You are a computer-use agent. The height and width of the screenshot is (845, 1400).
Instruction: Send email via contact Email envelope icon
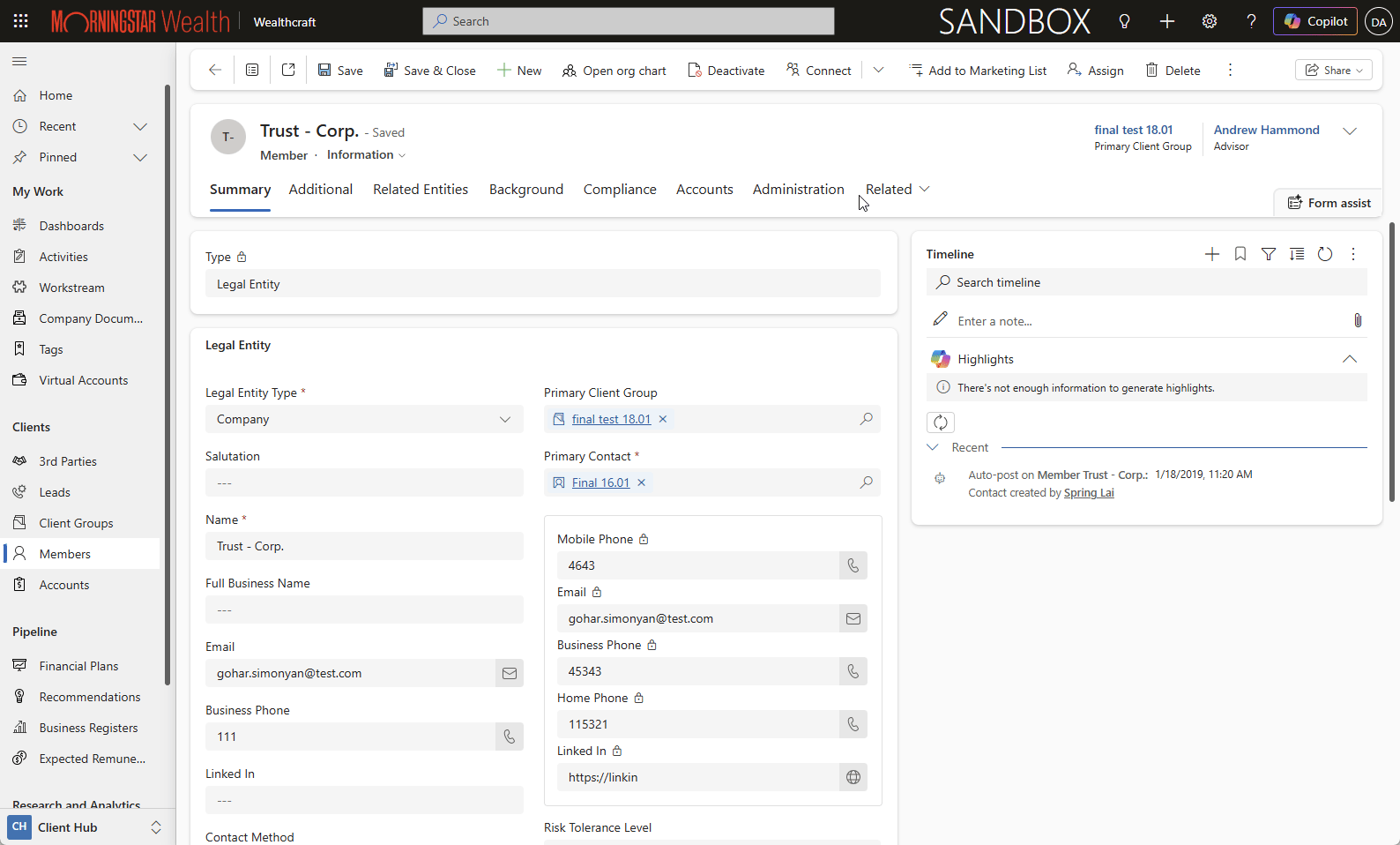pos(853,618)
